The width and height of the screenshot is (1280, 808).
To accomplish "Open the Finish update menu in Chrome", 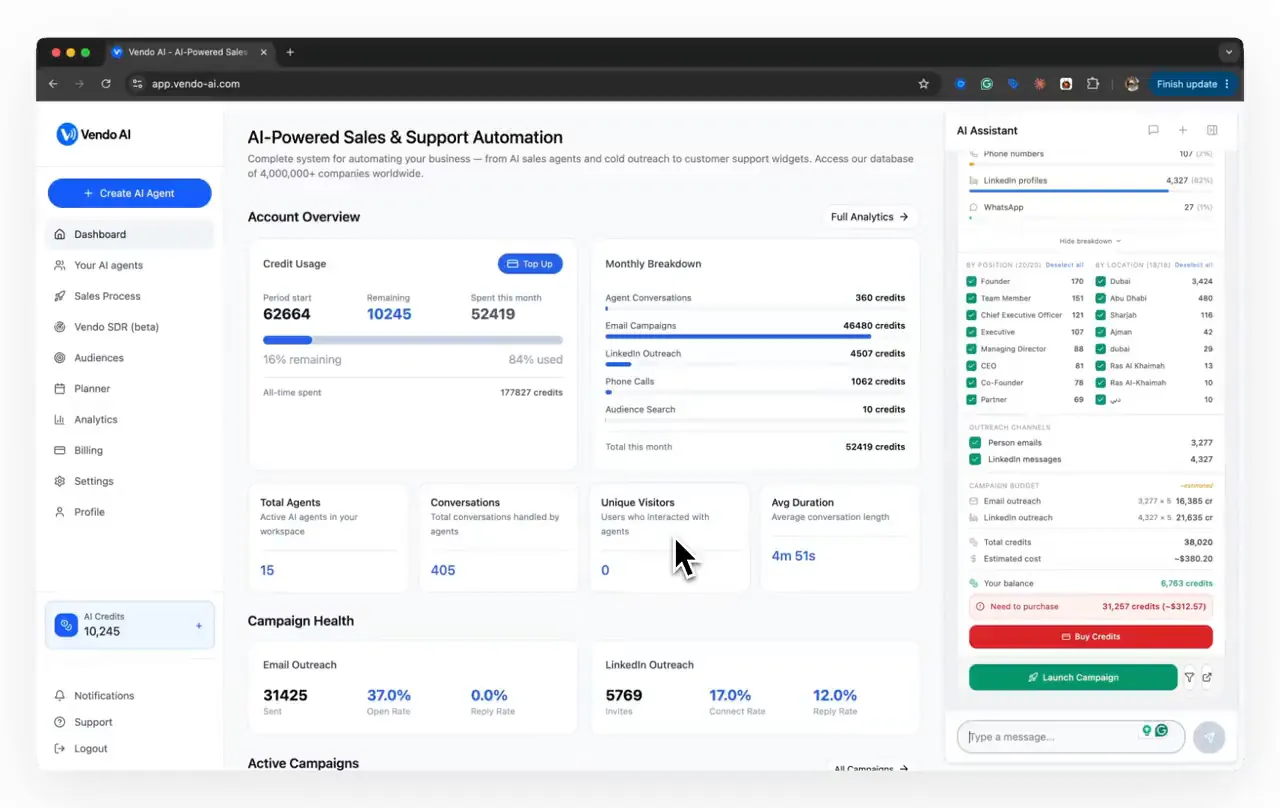I will click(x=1193, y=84).
